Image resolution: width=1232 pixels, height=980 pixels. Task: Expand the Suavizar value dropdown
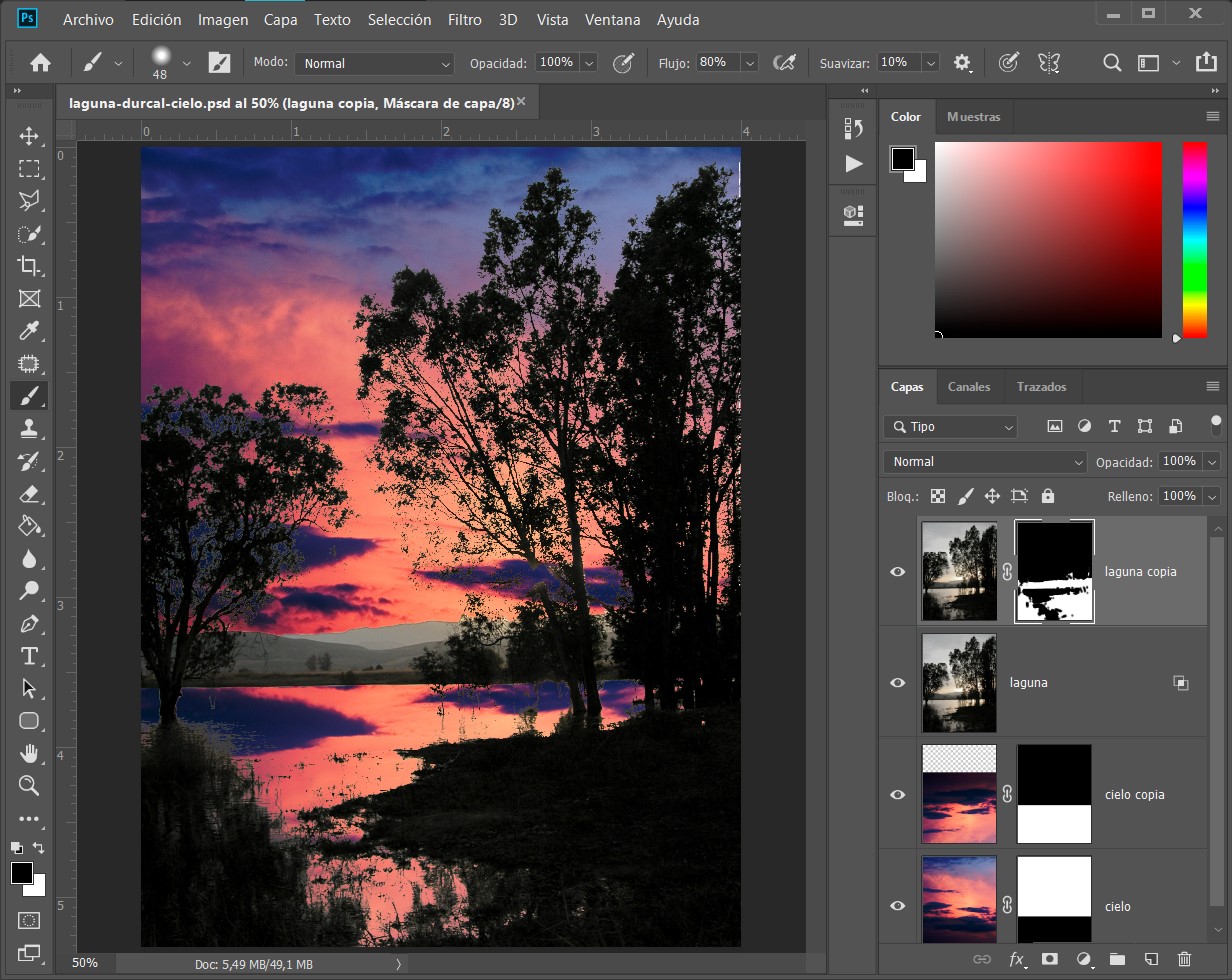pos(931,63)
